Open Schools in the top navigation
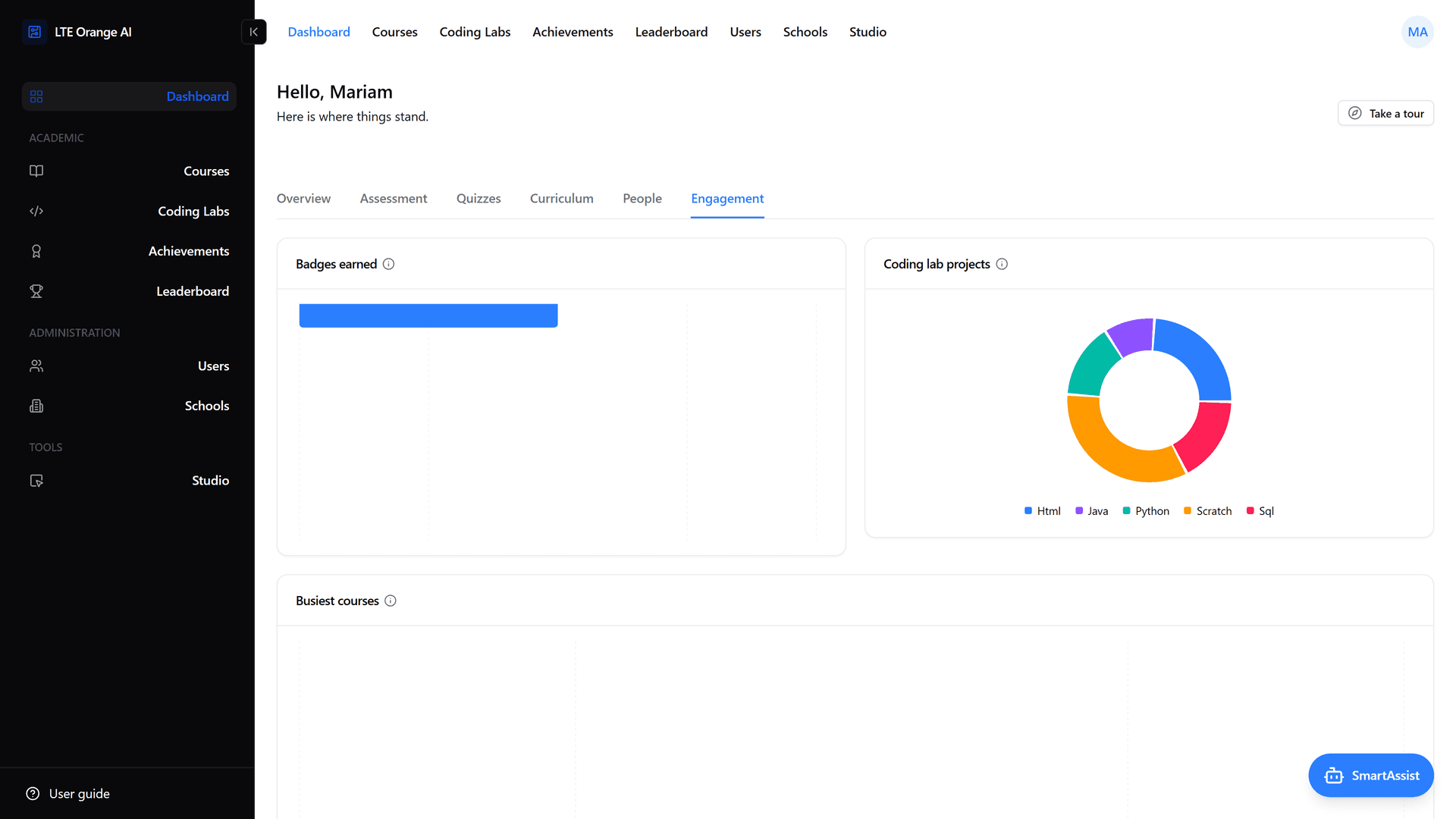The height and width of the screenshot is (819, 1456). point(805,32)
